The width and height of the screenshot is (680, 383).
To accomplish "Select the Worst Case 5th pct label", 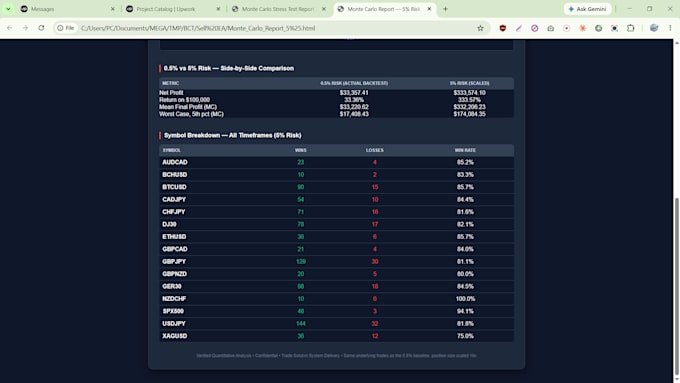I will point(191,114).
